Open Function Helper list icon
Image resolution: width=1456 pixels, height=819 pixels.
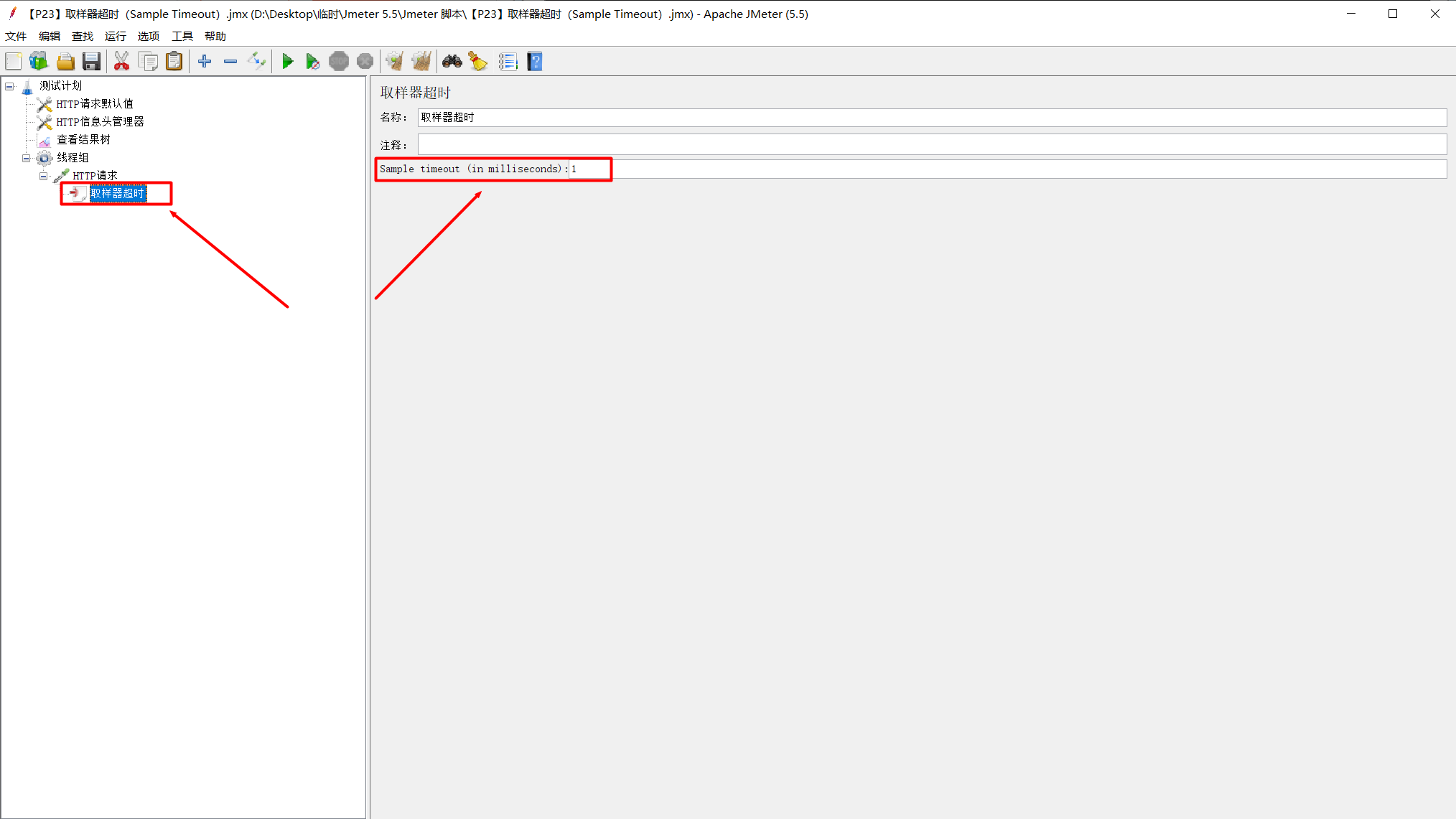(x=508, y=62)
